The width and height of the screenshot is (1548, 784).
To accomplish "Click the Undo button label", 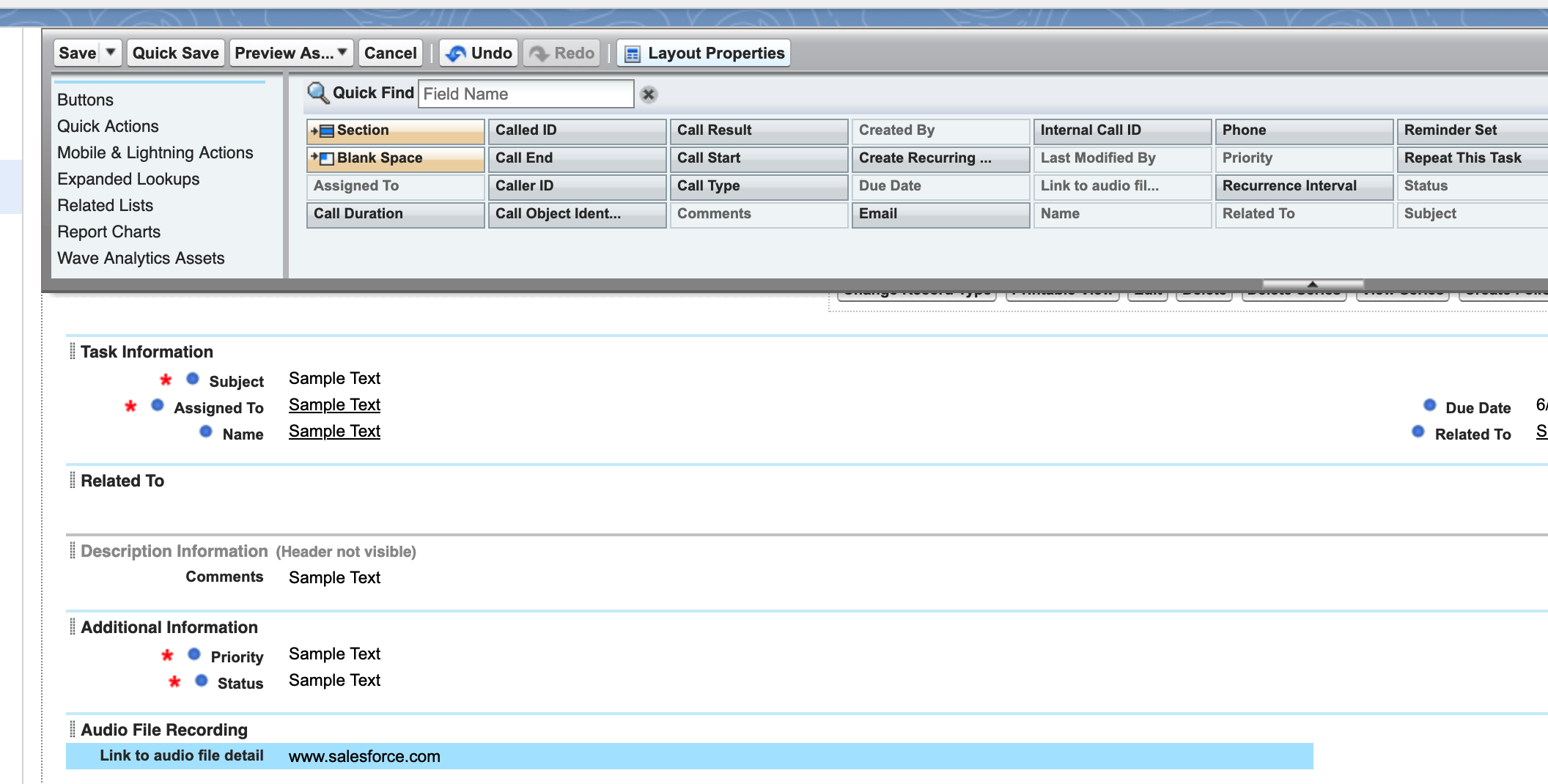I will tap(492, 53).
